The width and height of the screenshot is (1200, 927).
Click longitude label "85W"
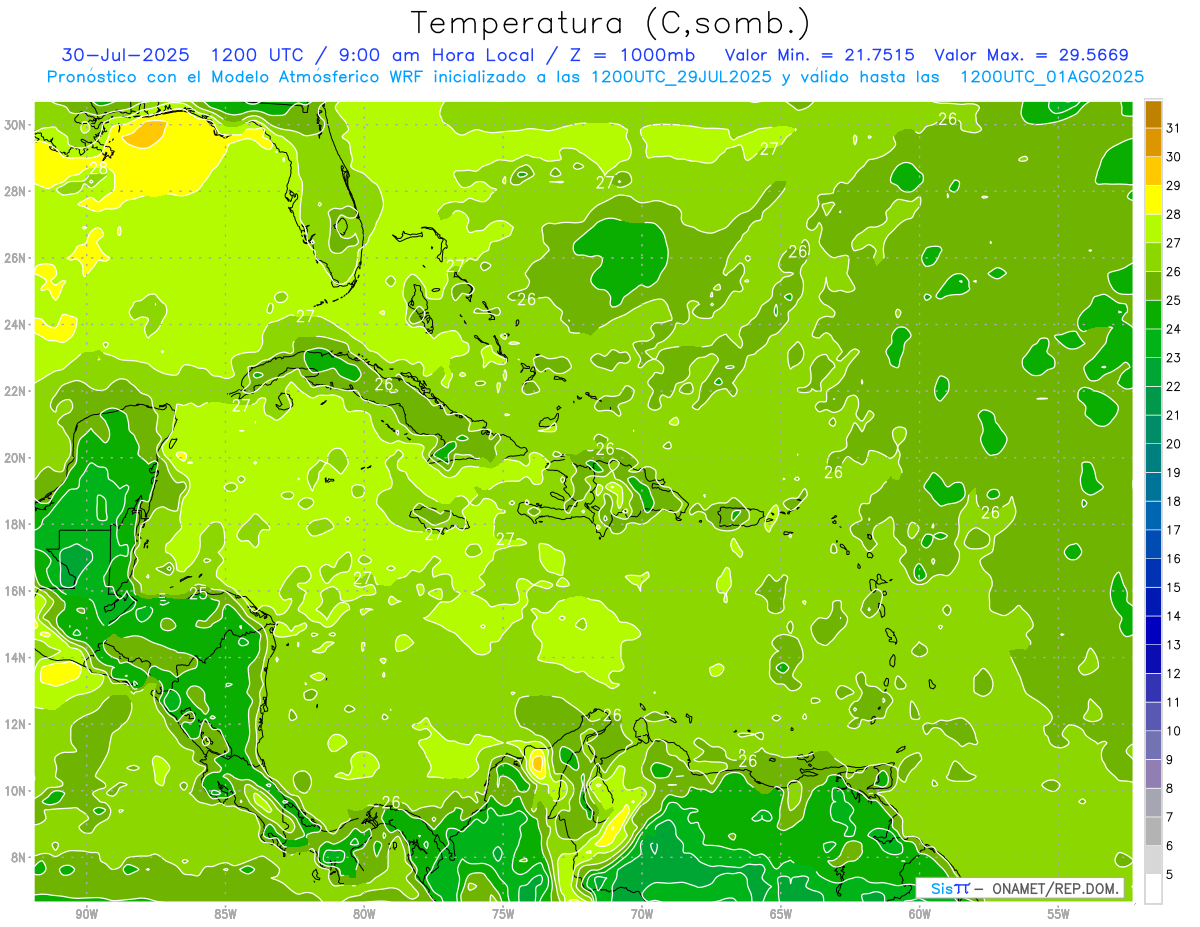tap(225, 914)
